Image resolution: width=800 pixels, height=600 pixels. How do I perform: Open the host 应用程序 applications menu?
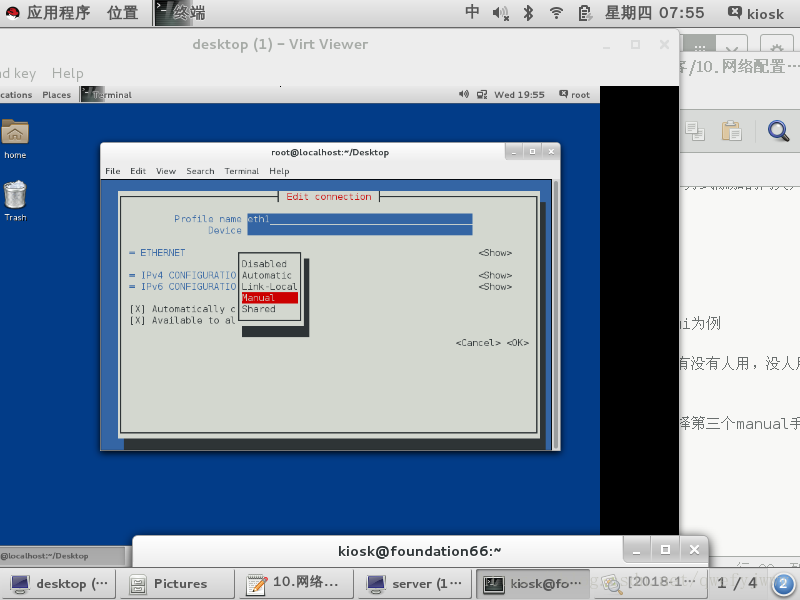tap(49, 13)
